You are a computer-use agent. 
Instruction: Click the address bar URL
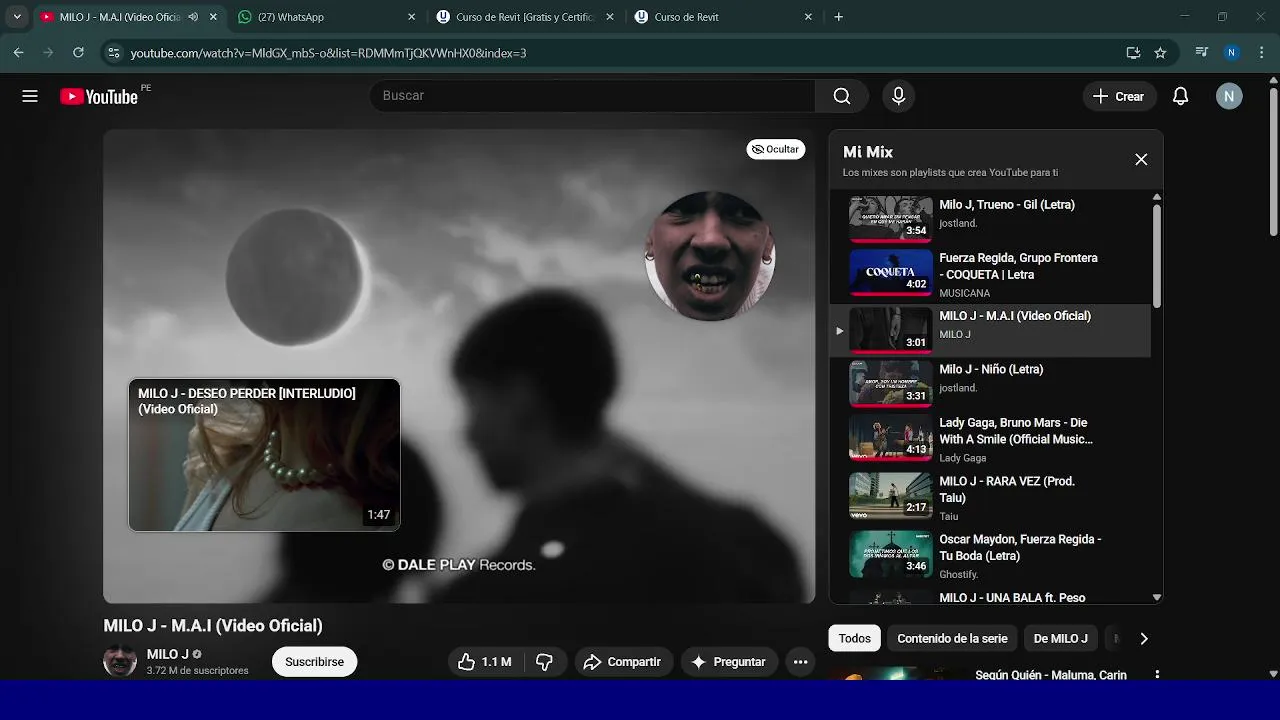[328, 53]
